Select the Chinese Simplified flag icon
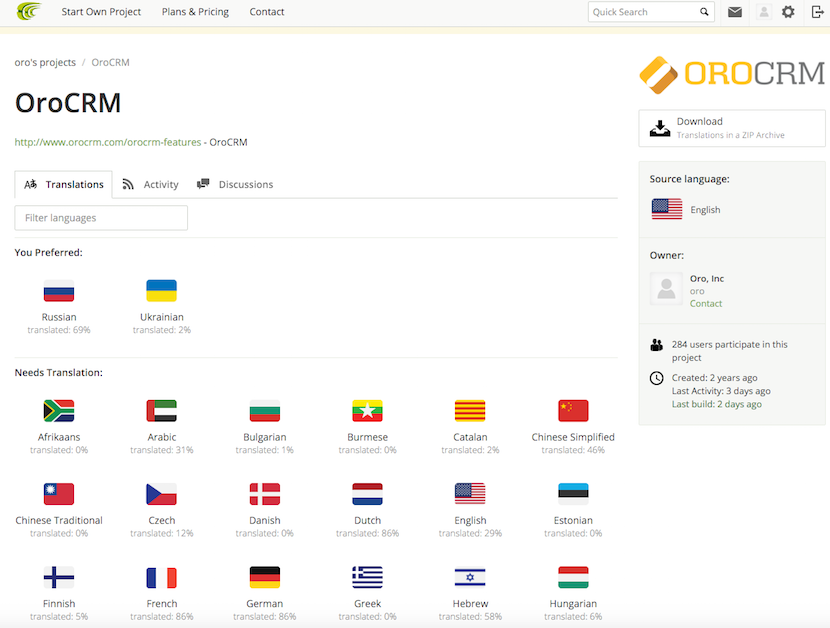 pyautogui.click(x=573, y=411)
